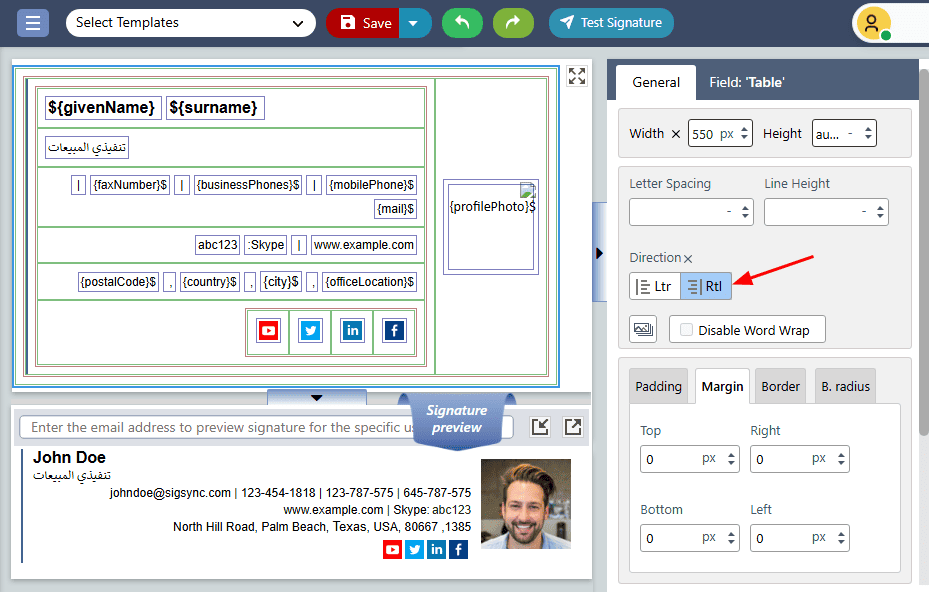
Task: Click the Test Signature button
Action: [611, 22]
